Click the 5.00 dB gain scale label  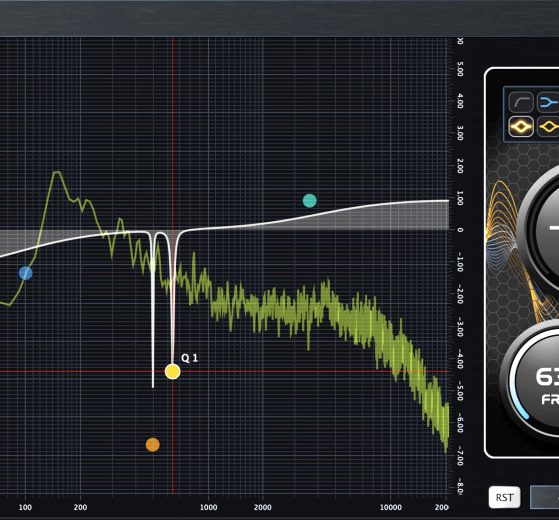(460, 69)
